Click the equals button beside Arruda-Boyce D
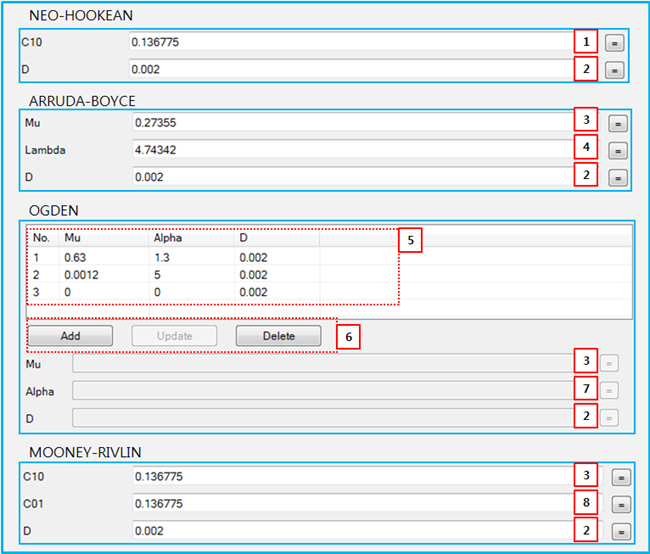Viewport: 650px width, 554px height. [x=618, y=178]
